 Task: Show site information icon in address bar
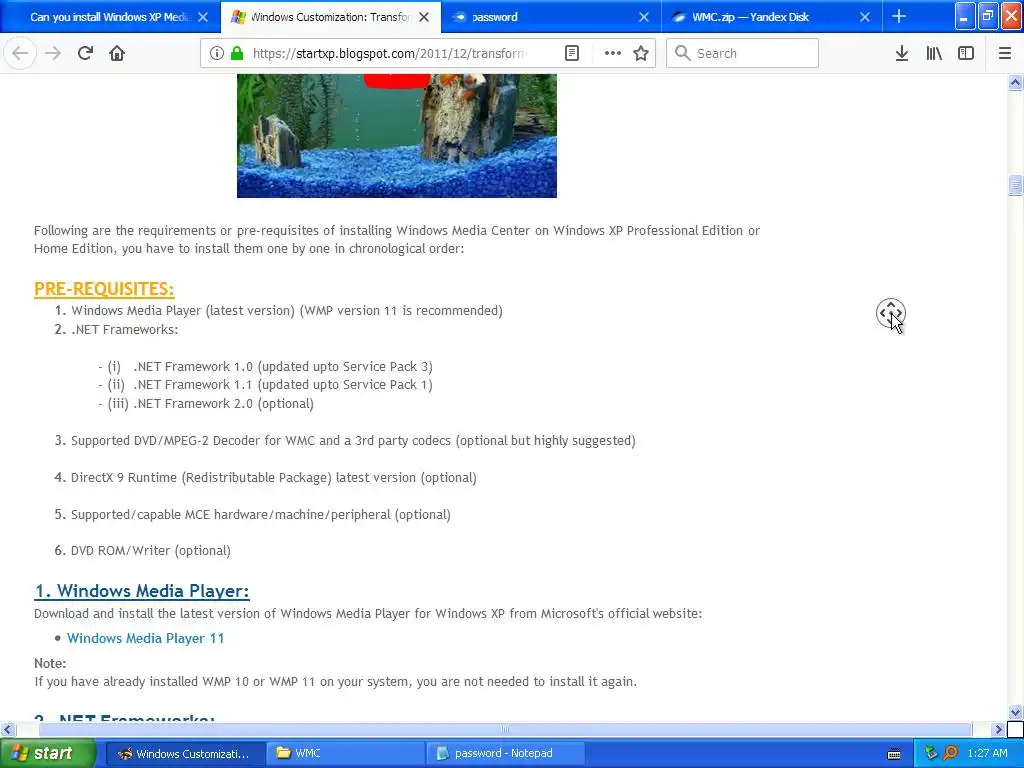217,53
